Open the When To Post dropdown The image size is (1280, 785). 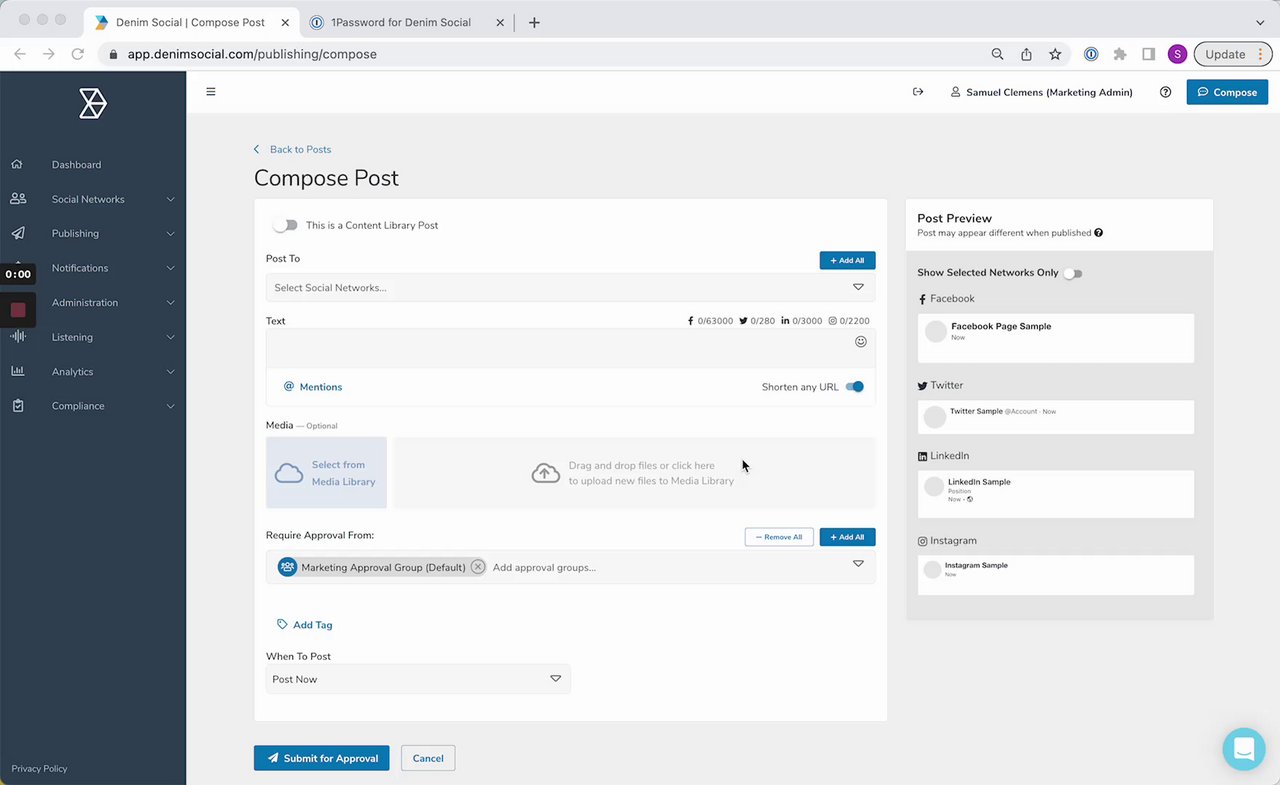[418, 679]
